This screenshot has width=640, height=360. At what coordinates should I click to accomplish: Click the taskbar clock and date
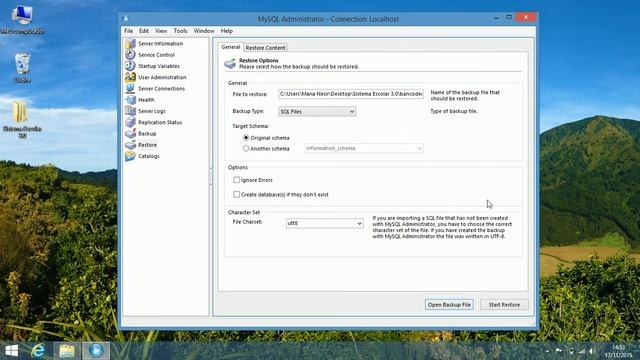pos(618,351)
